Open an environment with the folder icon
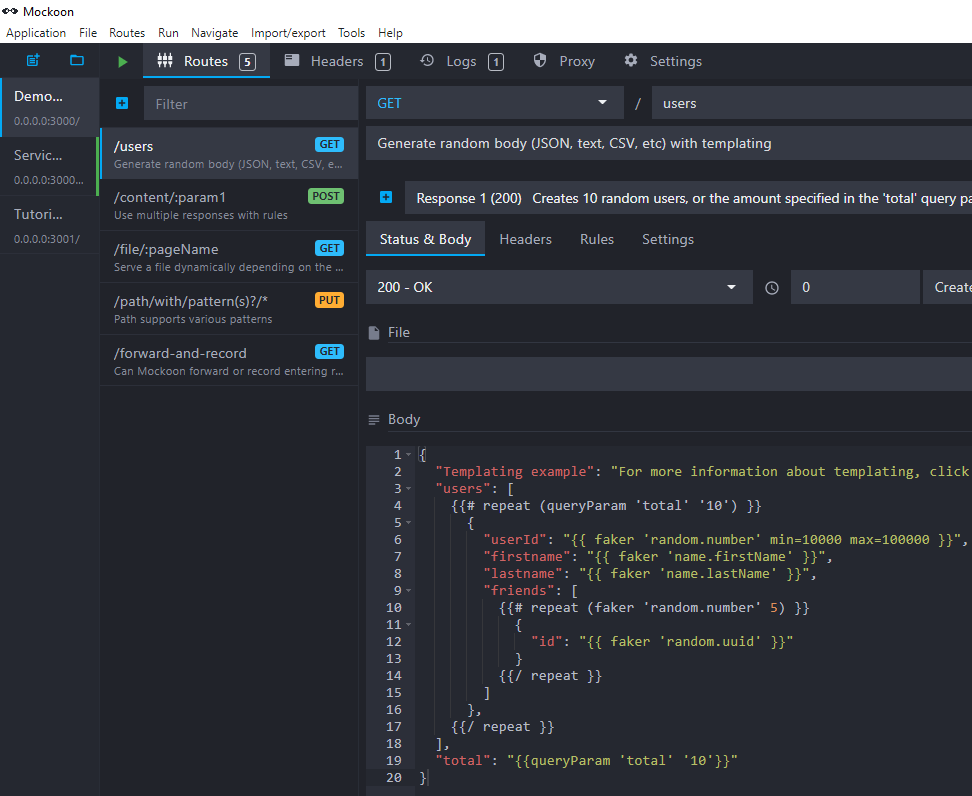 pyautogui.click(x=76, y=61)
